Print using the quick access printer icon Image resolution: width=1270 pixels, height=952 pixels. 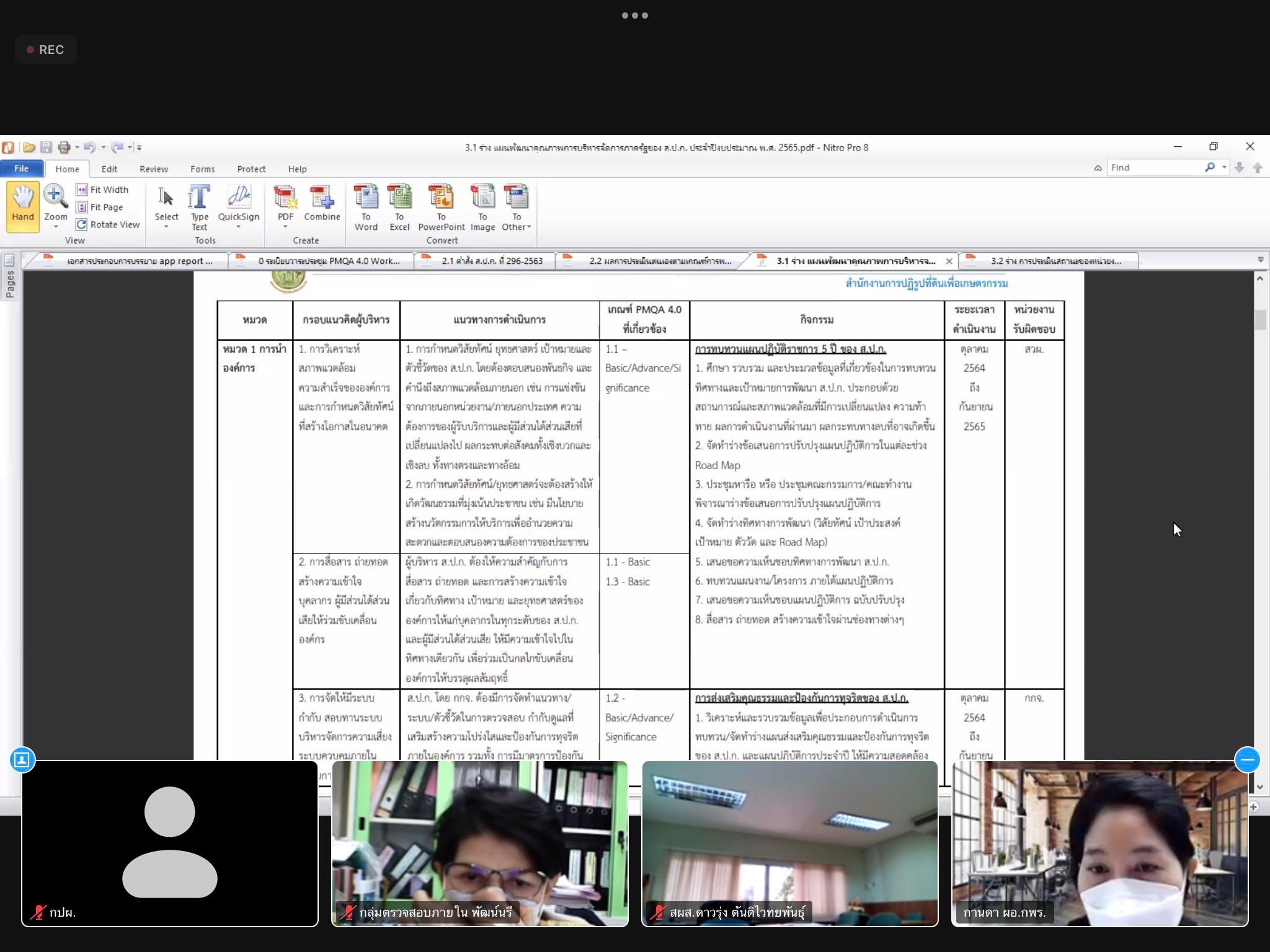64,148
